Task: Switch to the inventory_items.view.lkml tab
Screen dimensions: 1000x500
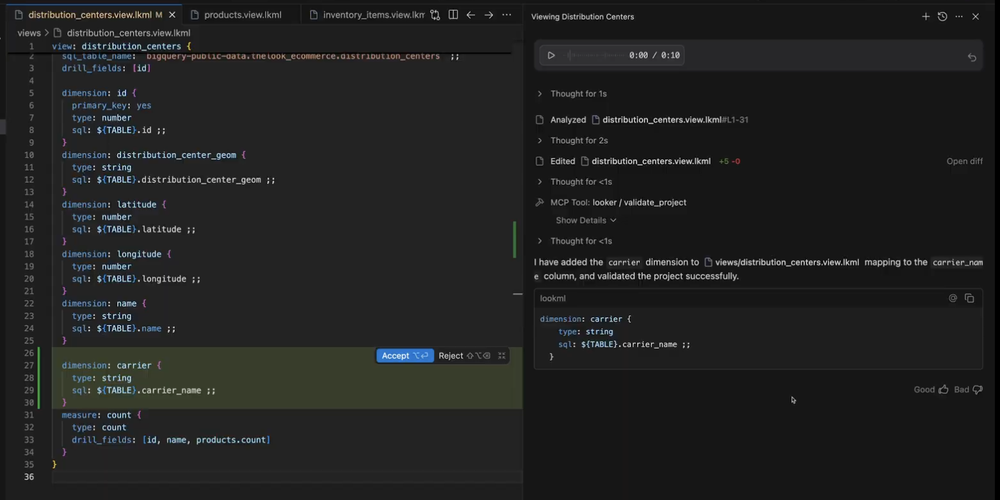Action: [373, 15]
